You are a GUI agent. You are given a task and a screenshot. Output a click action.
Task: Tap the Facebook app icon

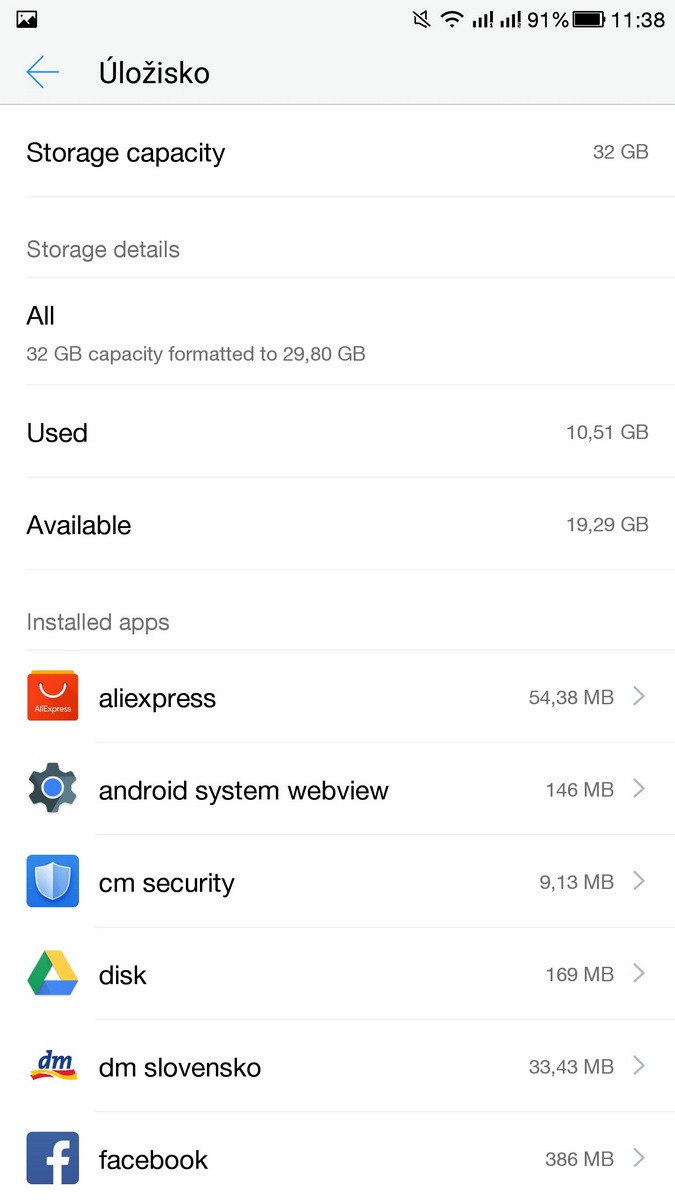(53, 1158)
